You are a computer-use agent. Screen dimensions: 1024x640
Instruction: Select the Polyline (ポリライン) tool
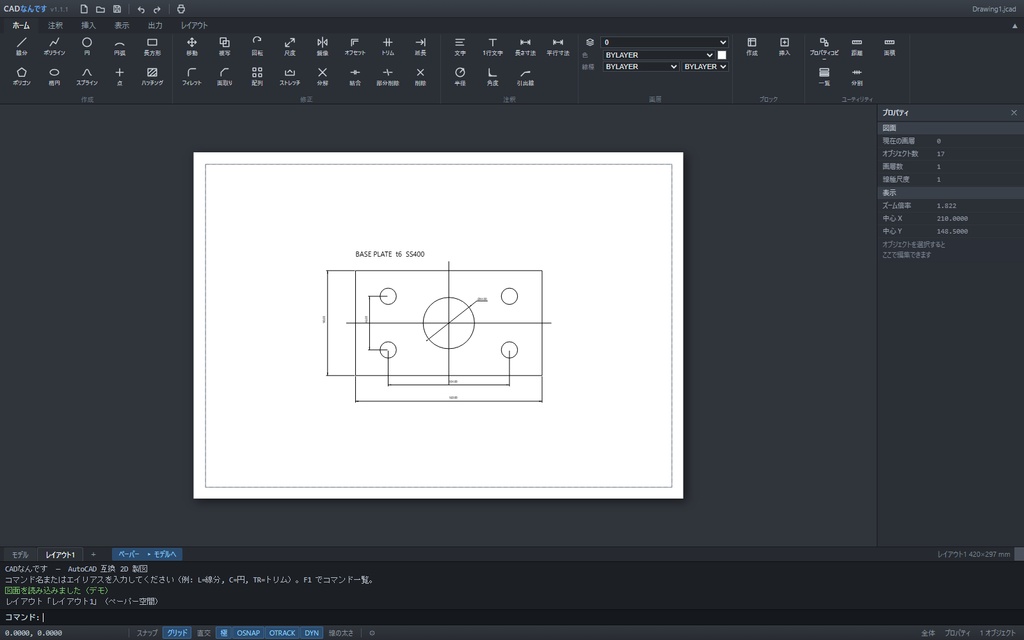tap(54, 46)
